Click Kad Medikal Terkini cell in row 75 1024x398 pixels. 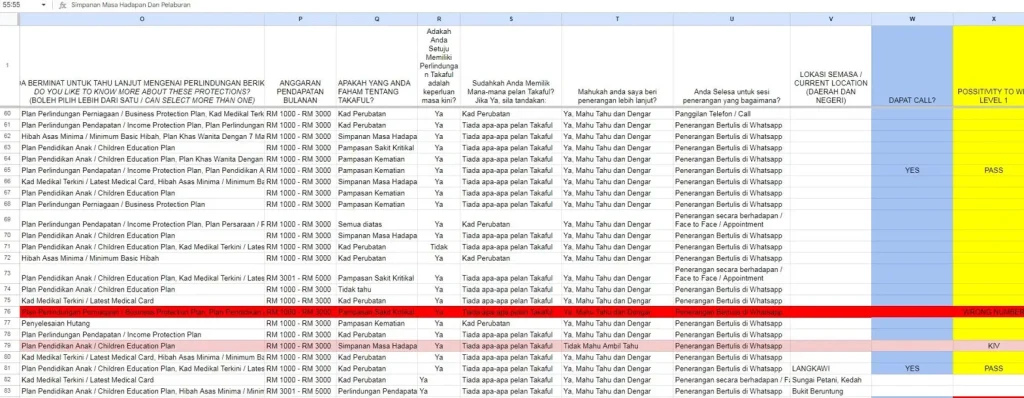[x=142, y=301]
